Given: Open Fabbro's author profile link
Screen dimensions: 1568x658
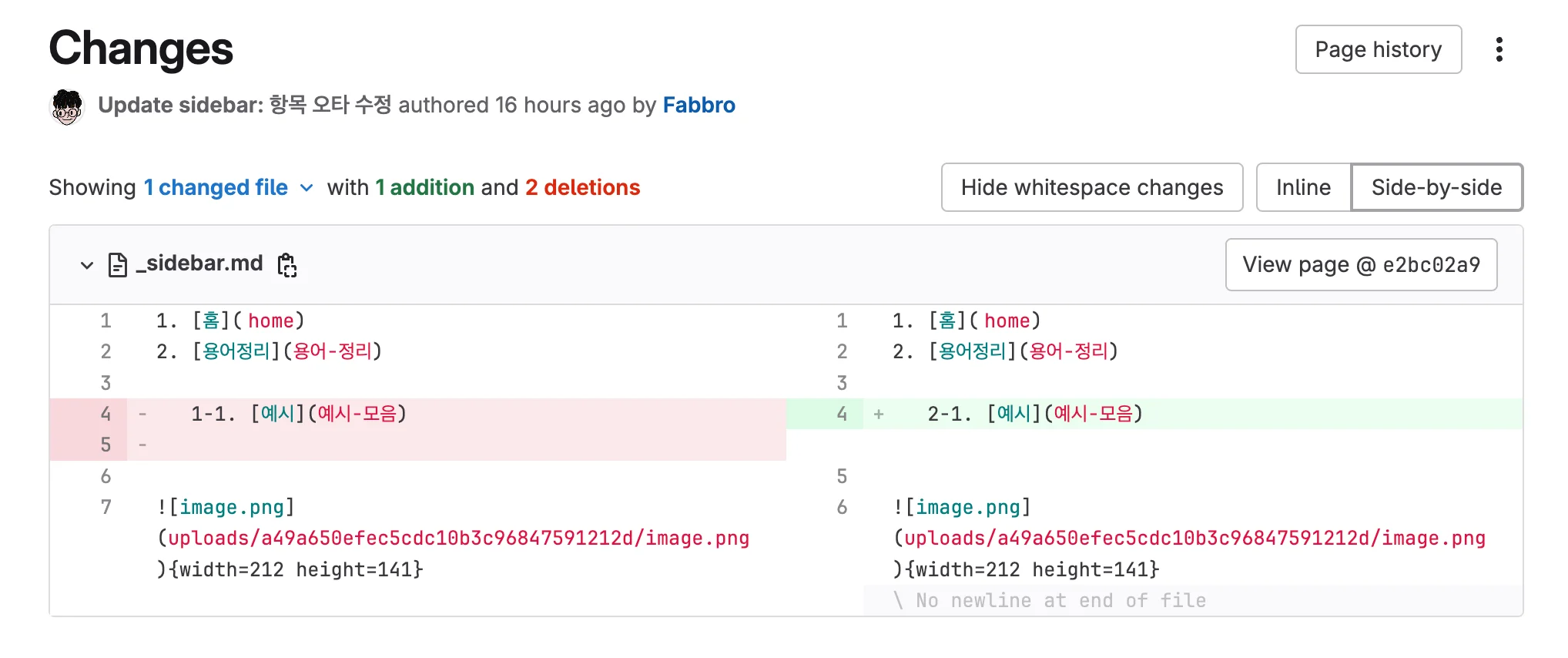Looking at the screenshot, I should pos(699,105).
